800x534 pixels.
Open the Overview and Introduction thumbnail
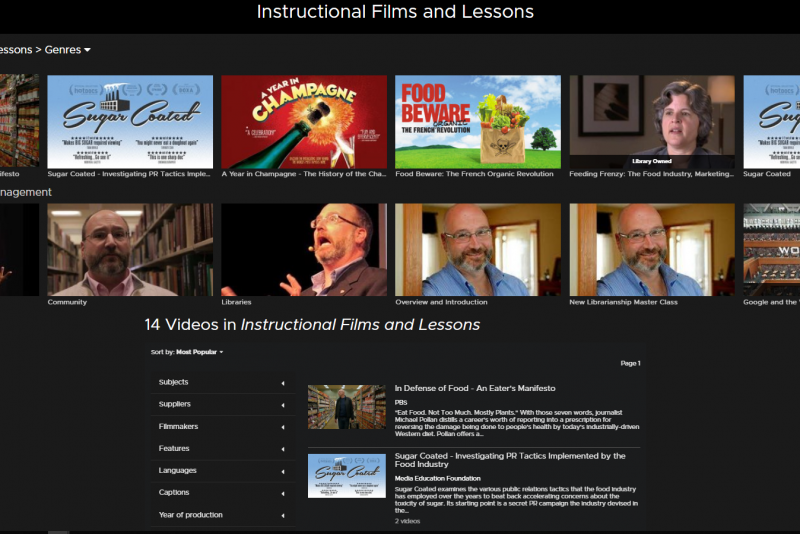pyautogui.click(x=478, y=250)
